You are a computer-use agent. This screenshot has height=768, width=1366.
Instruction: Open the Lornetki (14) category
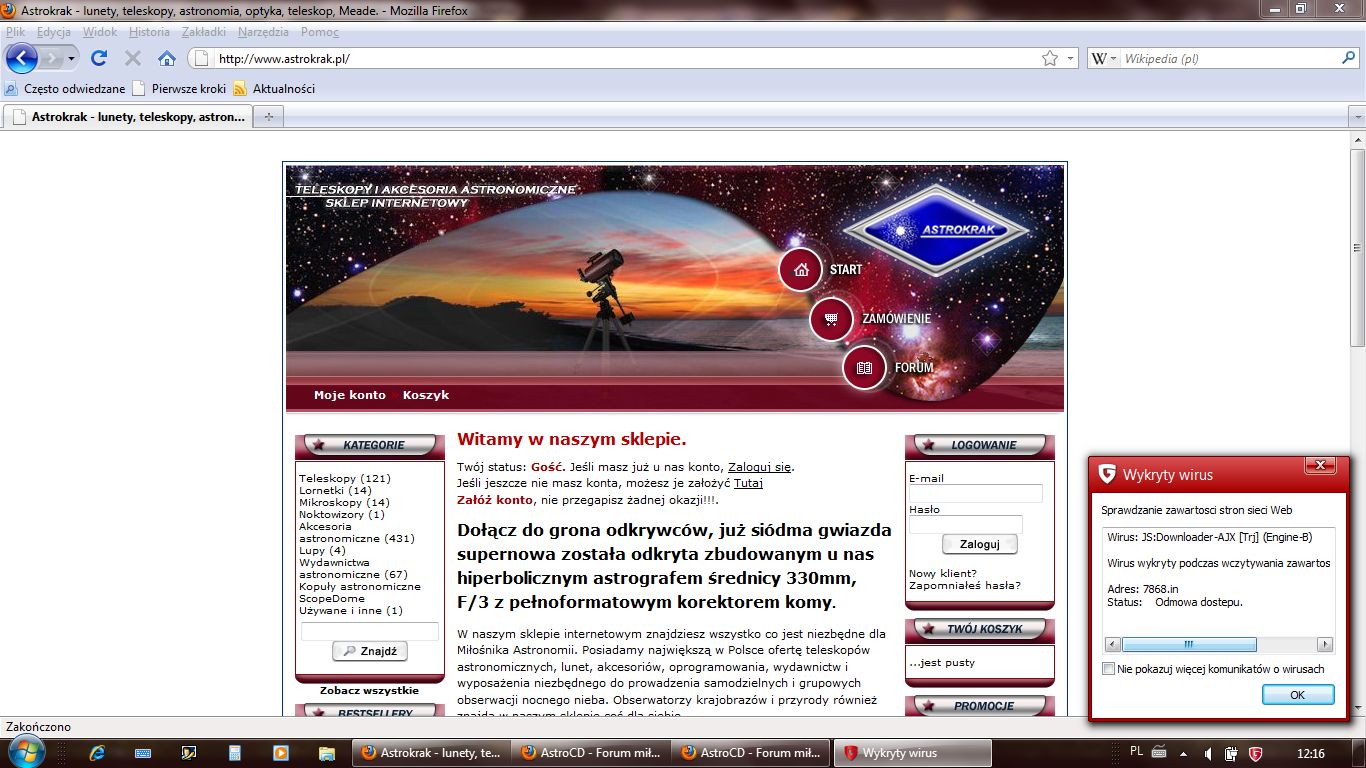click(x=335, y=490)
